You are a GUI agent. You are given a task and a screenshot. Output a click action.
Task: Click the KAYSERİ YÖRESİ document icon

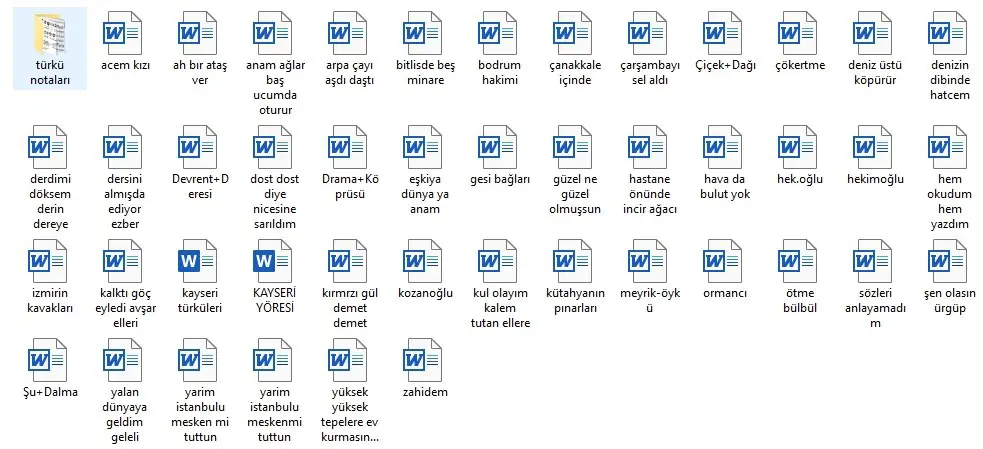click(275, 260)
